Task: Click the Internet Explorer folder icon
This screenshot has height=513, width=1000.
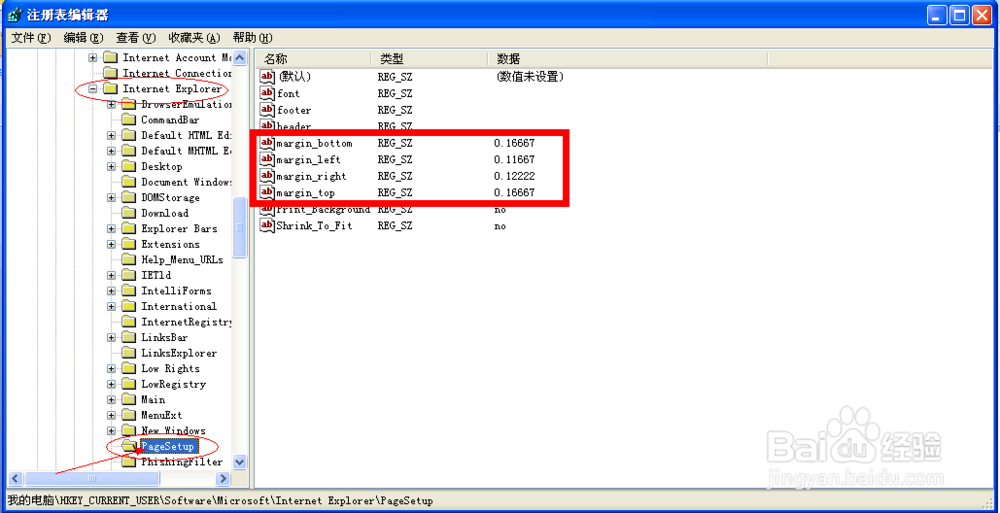Action: tap(110, 89)
